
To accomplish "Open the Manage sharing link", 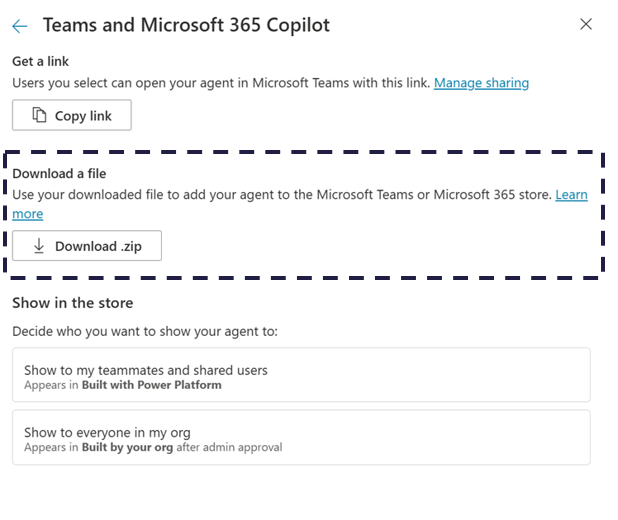I will [x=481, y=83].
